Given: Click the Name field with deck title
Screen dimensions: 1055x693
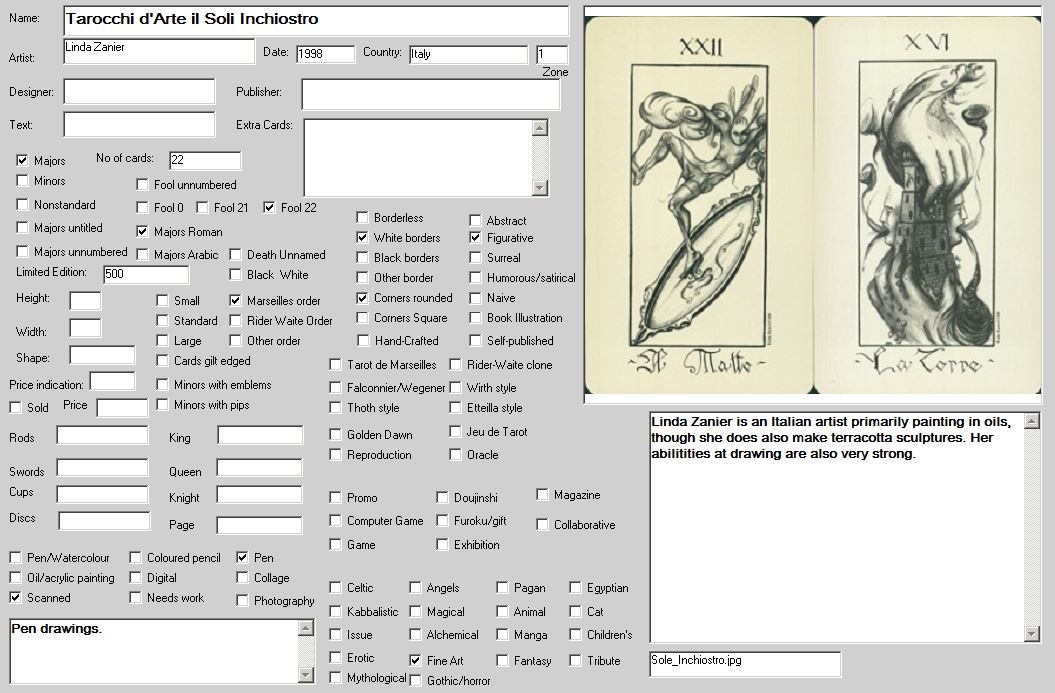Looking at the screenshot, I should 315,20.
